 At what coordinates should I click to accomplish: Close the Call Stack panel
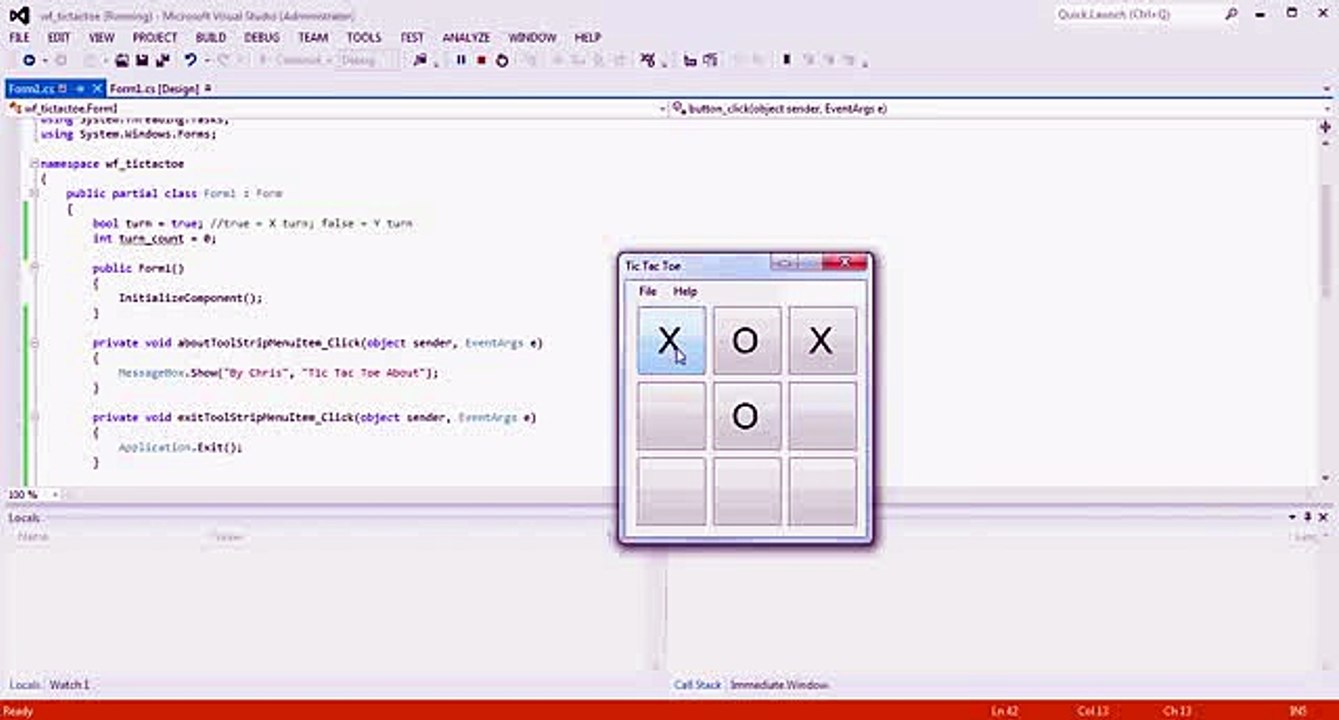[1322, 517]
